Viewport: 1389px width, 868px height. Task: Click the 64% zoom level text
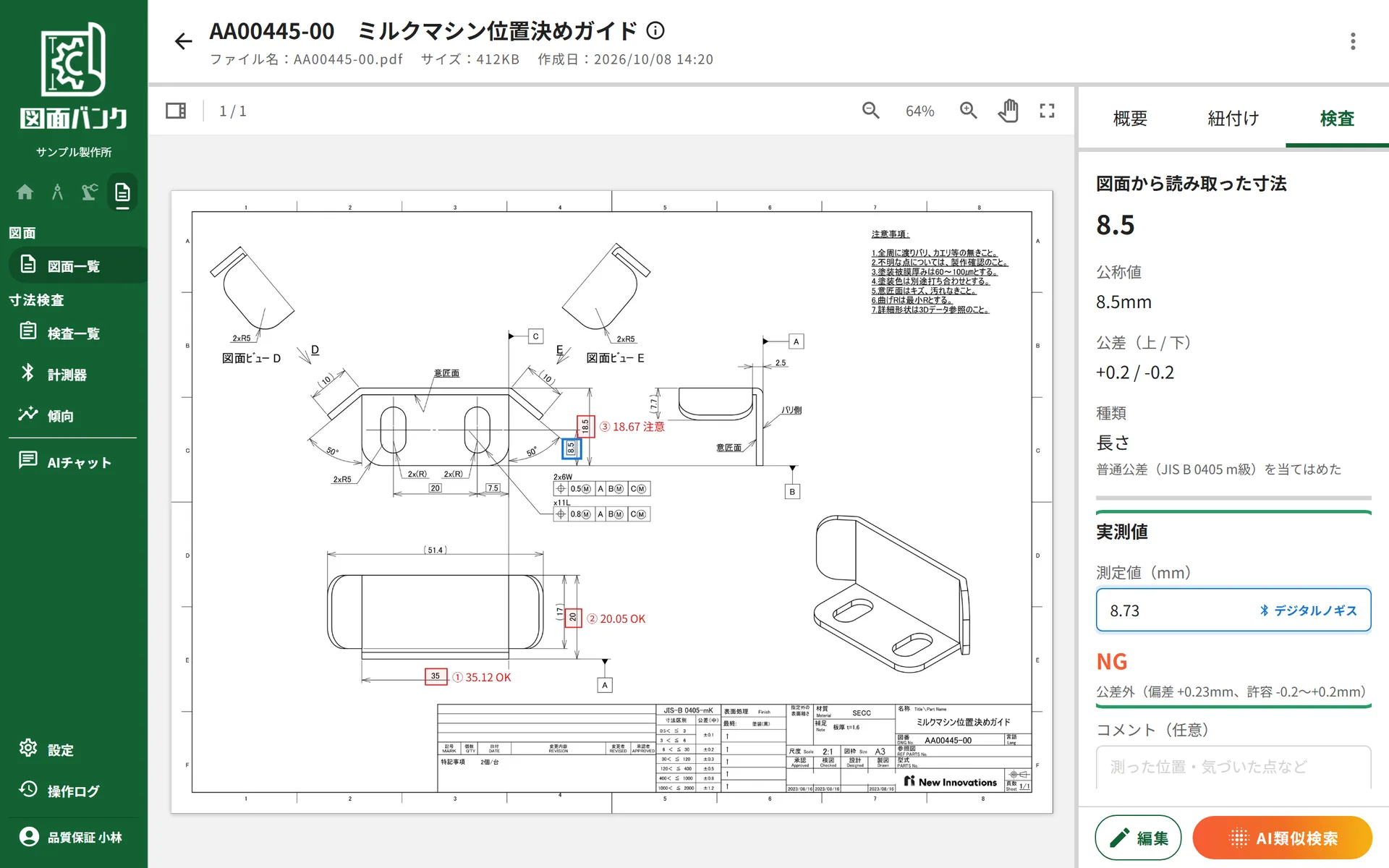pyautogui.click(x=919, y=111)
